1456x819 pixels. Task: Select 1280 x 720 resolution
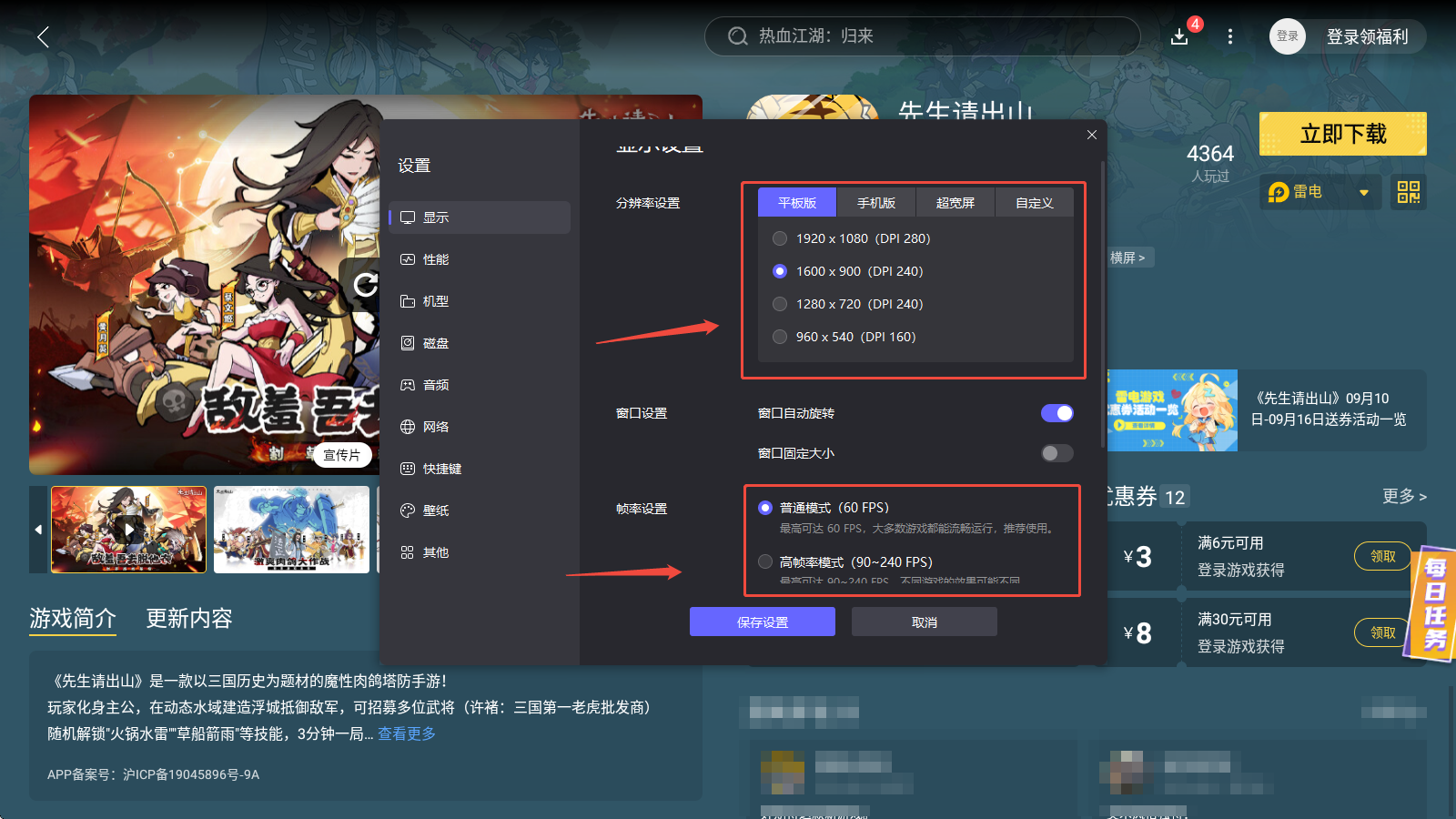(780, 304)
